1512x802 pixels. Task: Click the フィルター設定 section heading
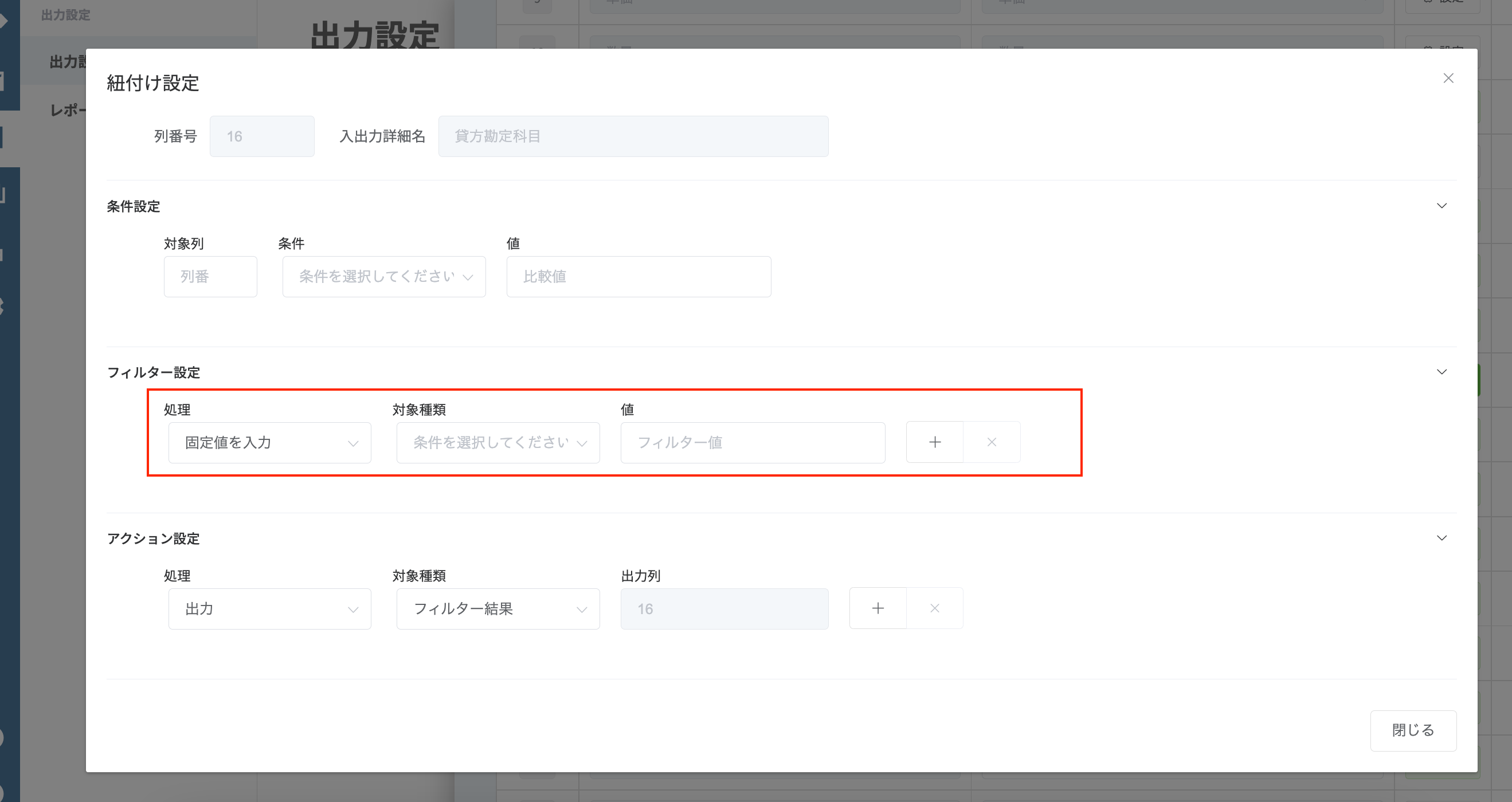tap(153, 372)
